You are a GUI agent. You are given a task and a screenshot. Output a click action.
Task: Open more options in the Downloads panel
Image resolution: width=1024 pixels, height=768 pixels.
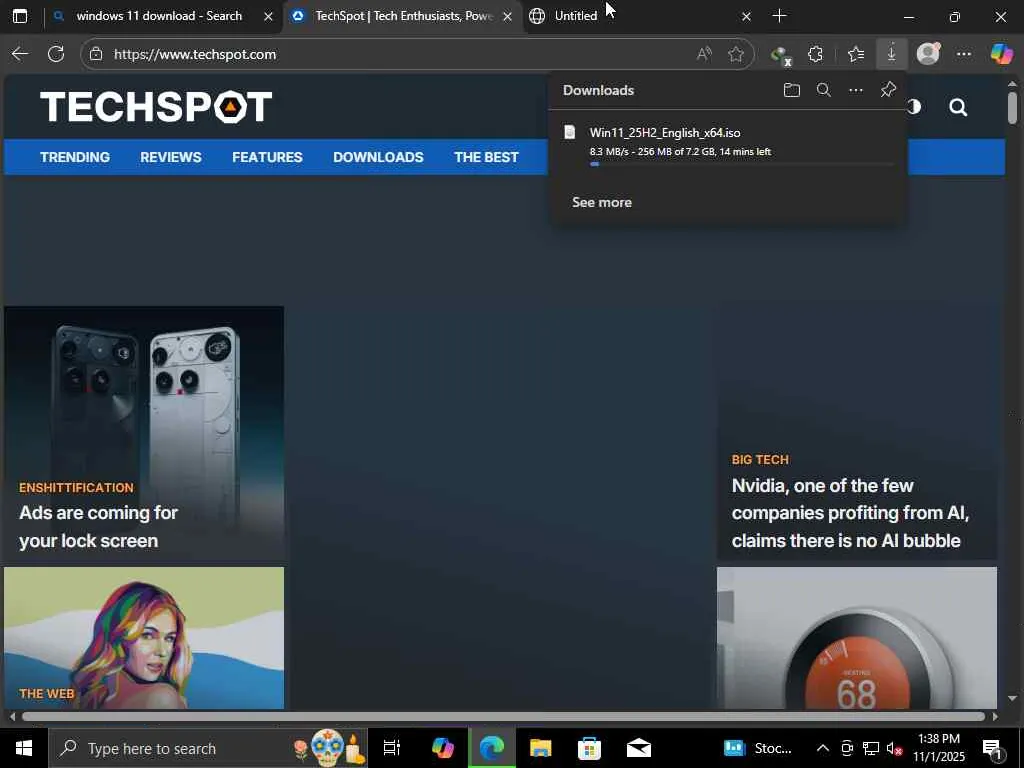(856, 90)
